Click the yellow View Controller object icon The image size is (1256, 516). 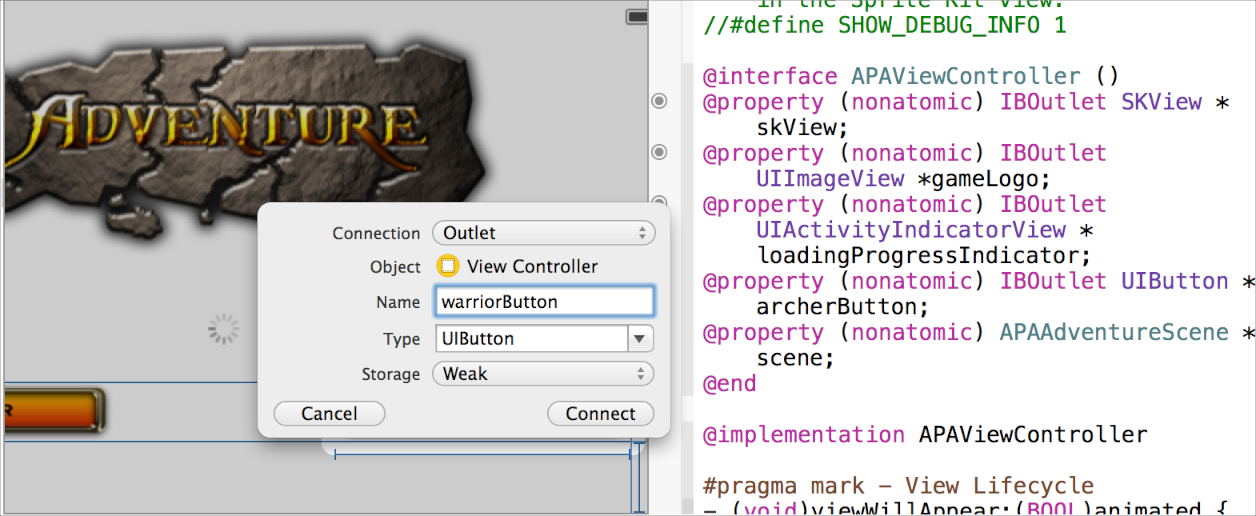click(x=448, y=266)
